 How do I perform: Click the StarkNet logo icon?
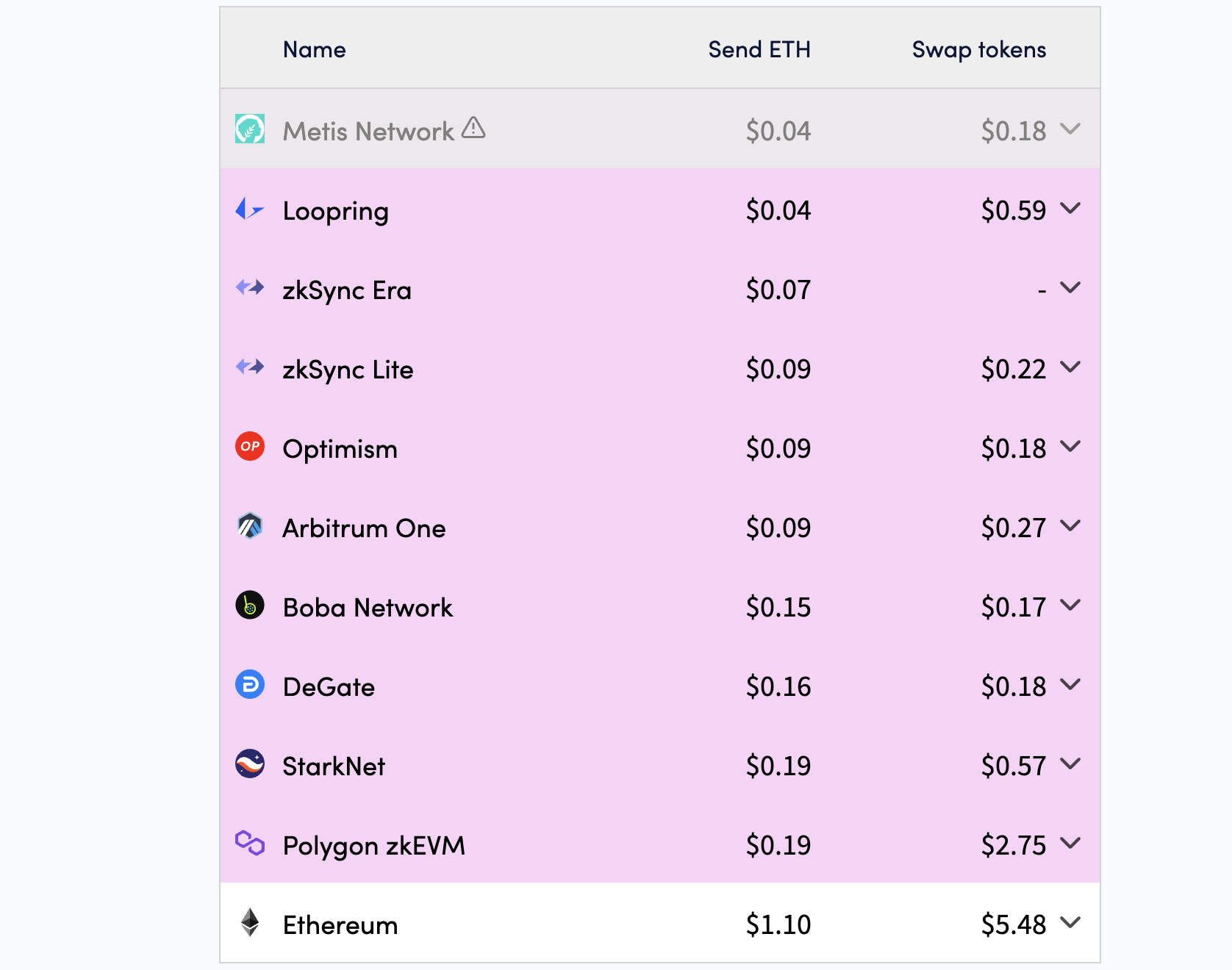250,764
